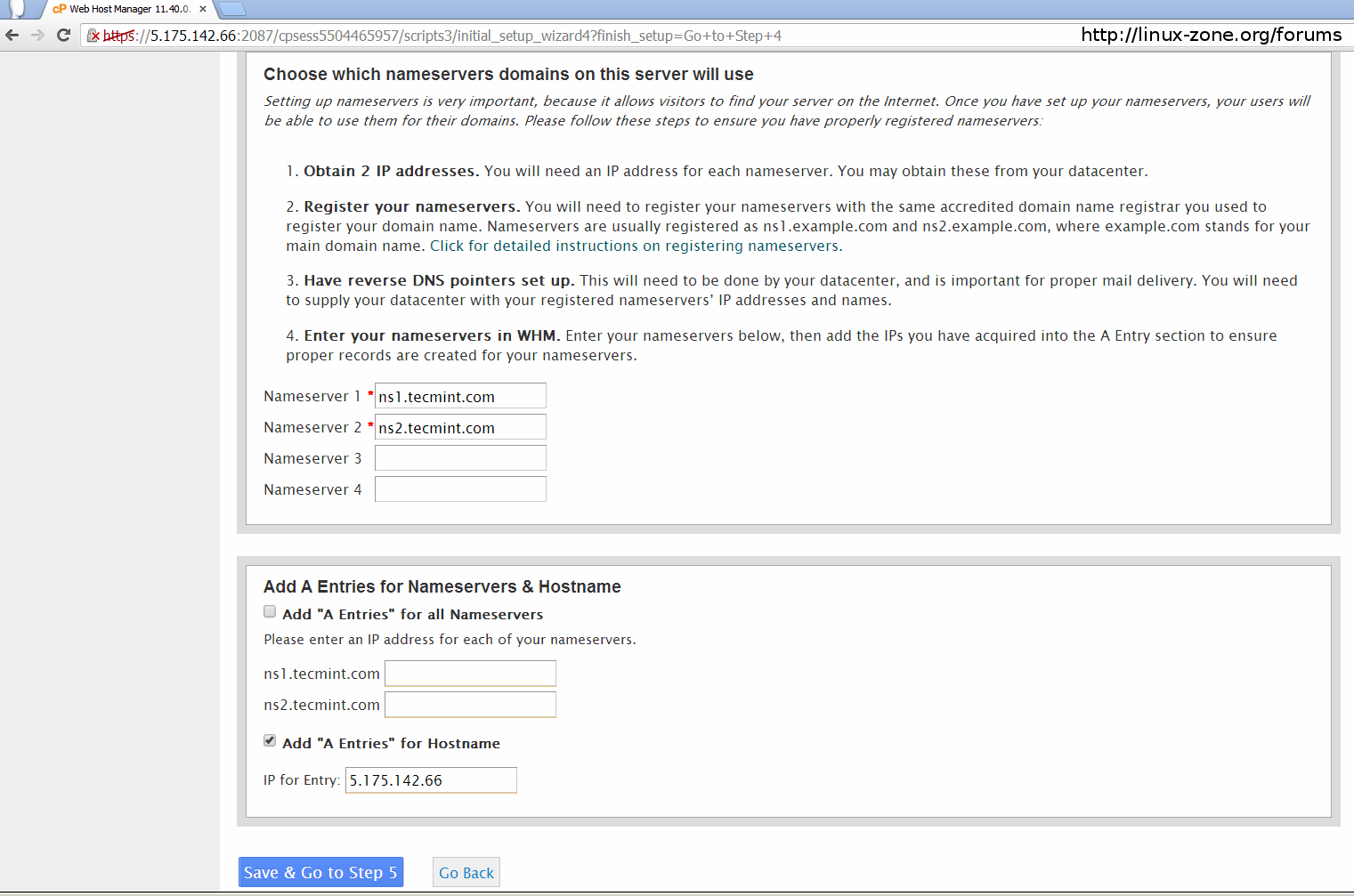
Task: Reload the current page
Action: [x=63, y=36]
